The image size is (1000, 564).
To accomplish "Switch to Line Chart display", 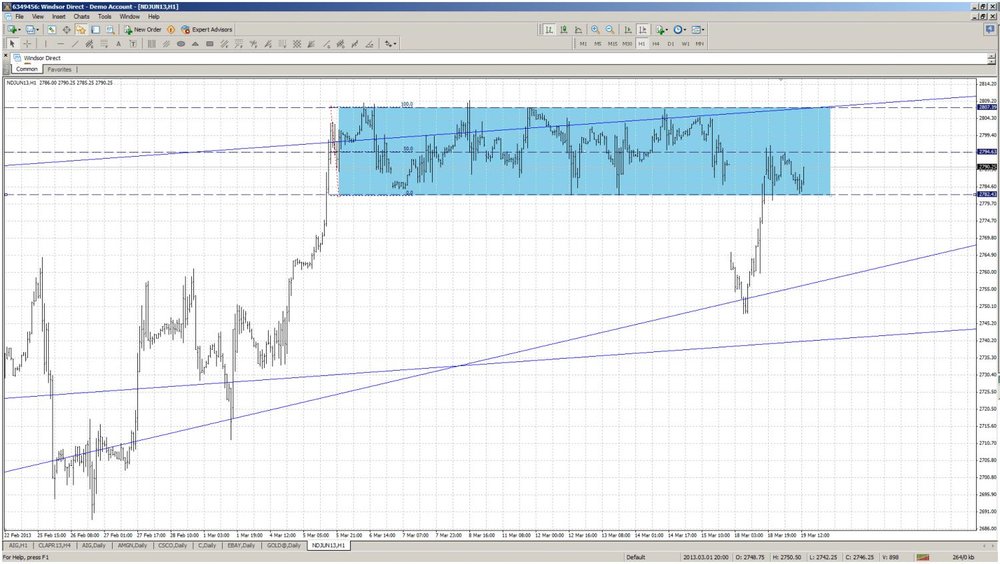I will coord(578,29).
